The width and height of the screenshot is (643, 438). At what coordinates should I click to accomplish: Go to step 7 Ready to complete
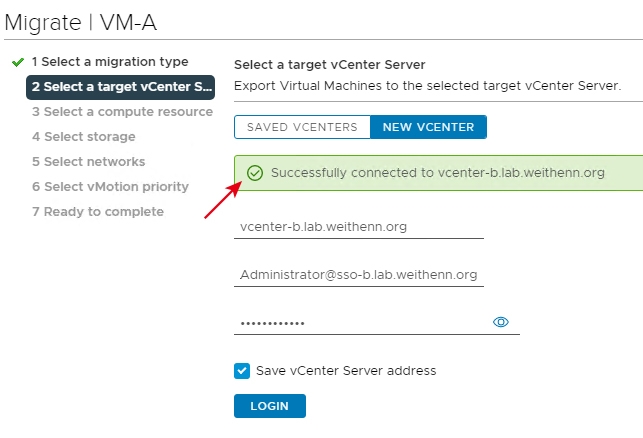tap(98, 212)
